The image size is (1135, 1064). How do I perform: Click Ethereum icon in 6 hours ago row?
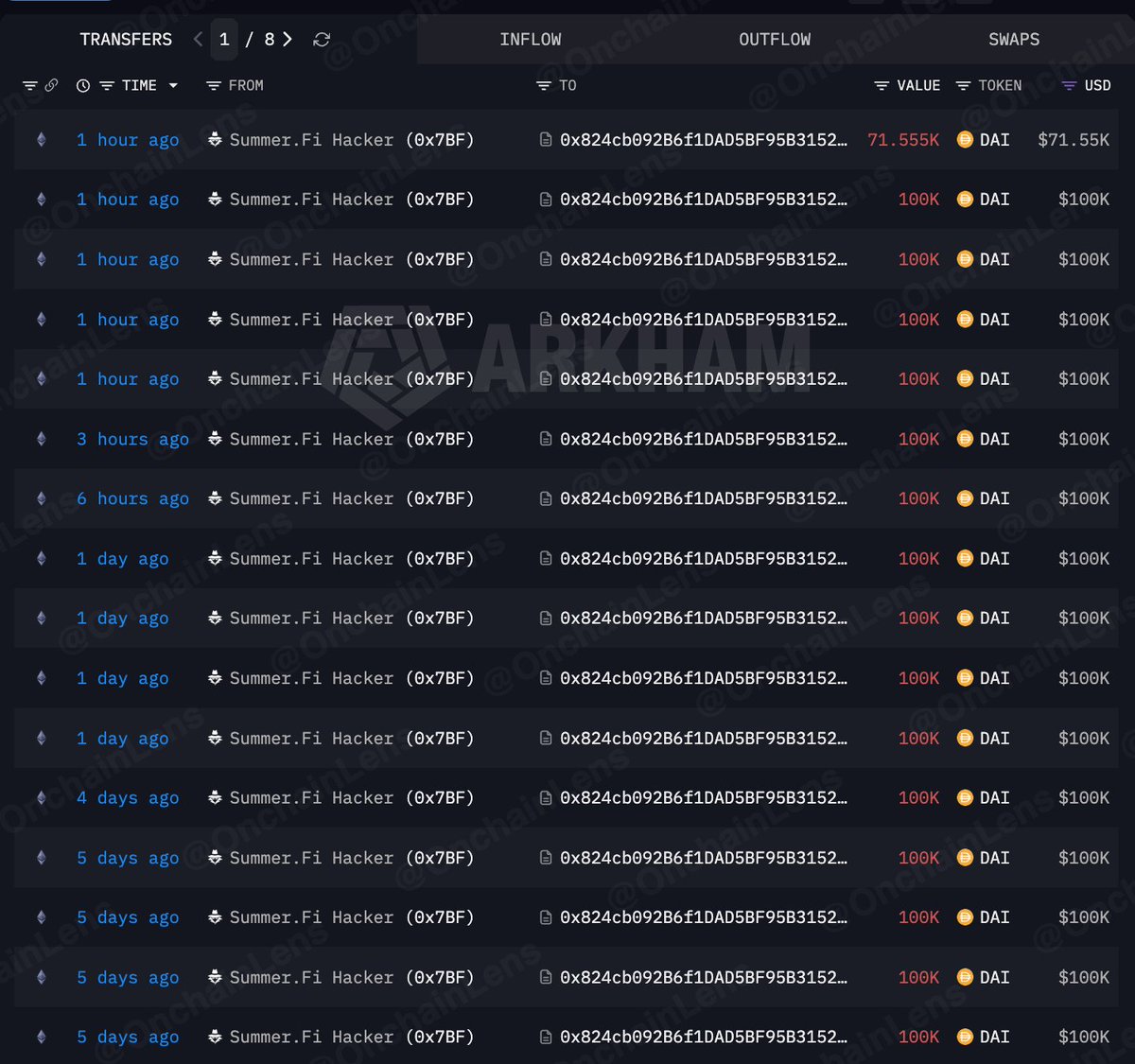41,498
